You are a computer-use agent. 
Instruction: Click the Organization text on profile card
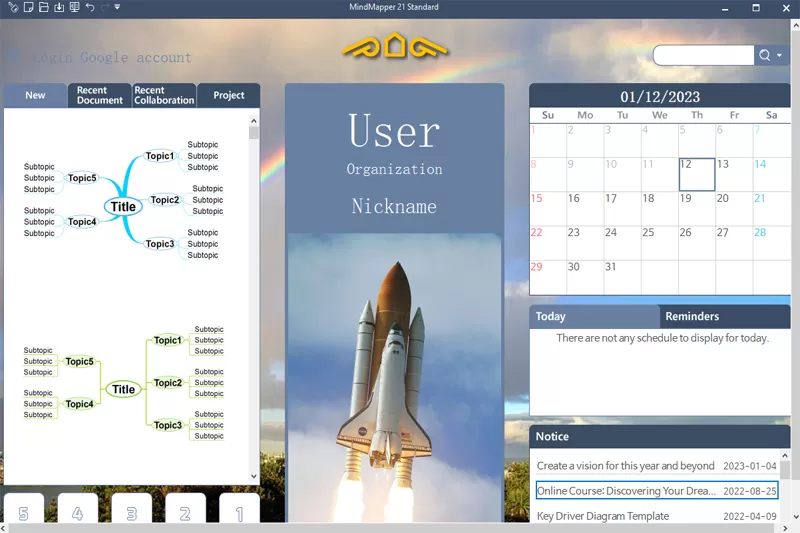pos(394,169)
